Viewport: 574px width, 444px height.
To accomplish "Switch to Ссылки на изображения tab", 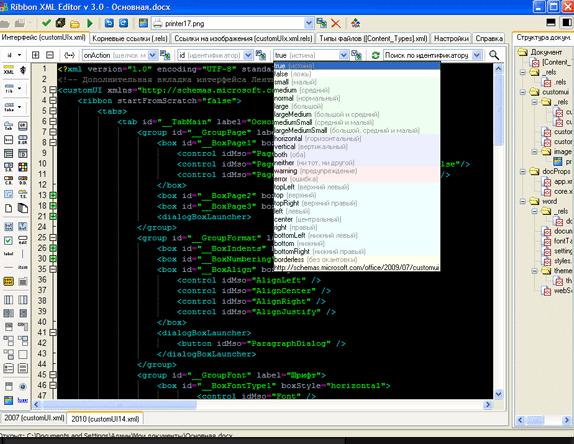I will click(x=243, y=38).
